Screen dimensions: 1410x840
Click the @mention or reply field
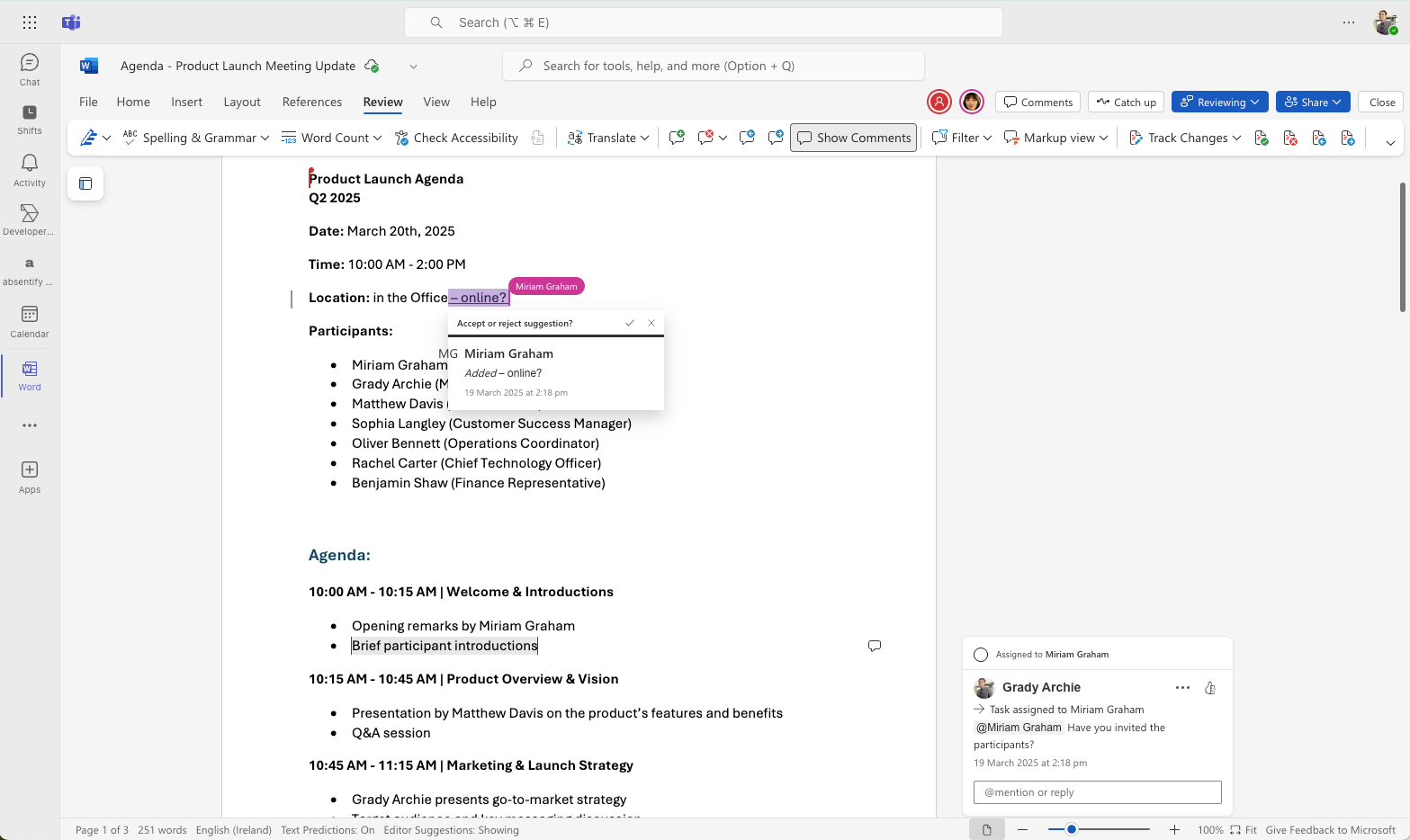pos(1098,792)
